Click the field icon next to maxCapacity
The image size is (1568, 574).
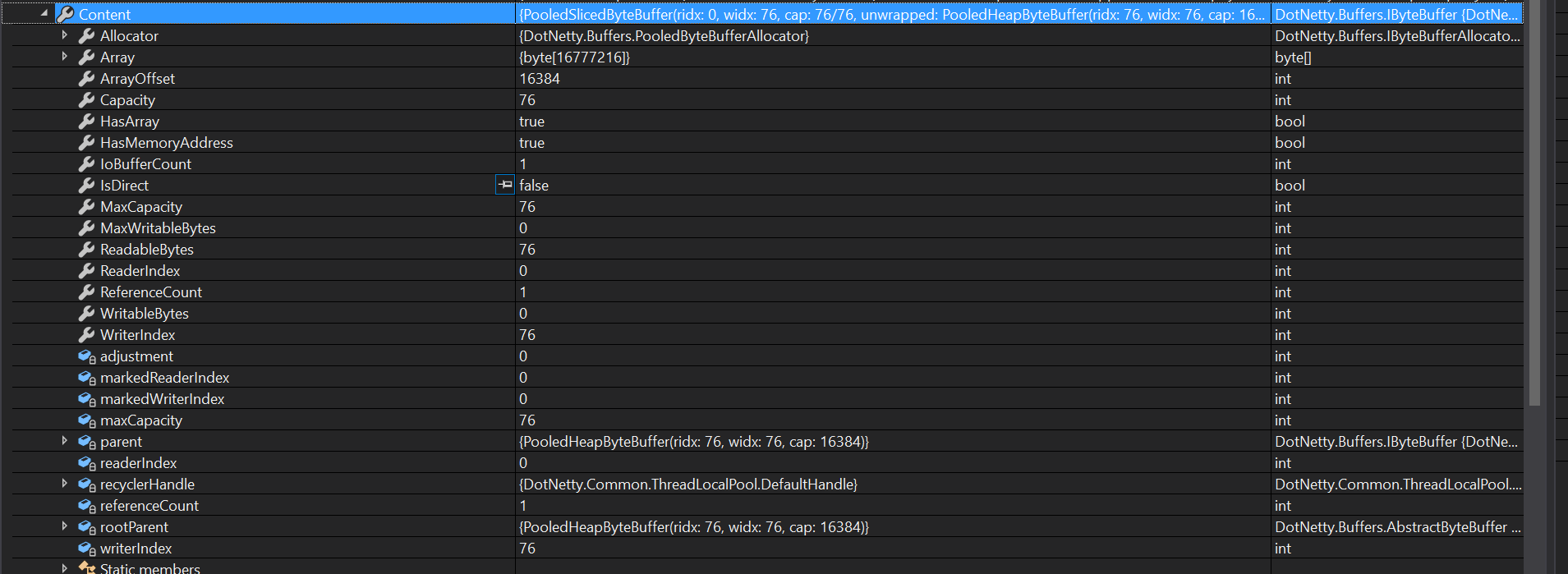coord(87,420)
